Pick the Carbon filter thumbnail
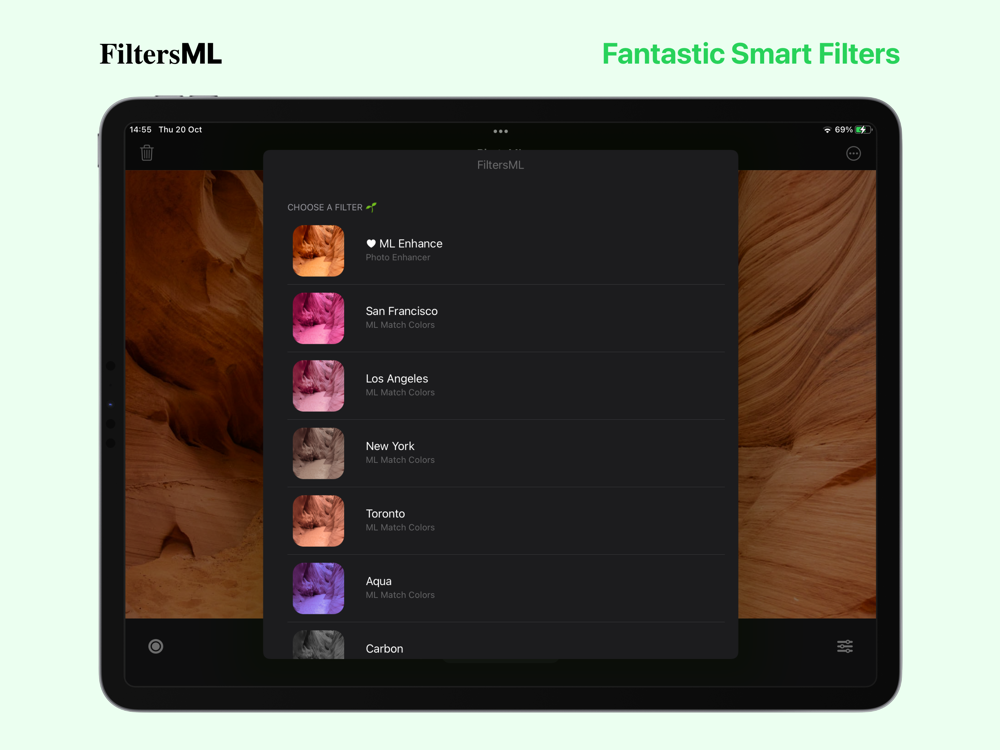 318,645
